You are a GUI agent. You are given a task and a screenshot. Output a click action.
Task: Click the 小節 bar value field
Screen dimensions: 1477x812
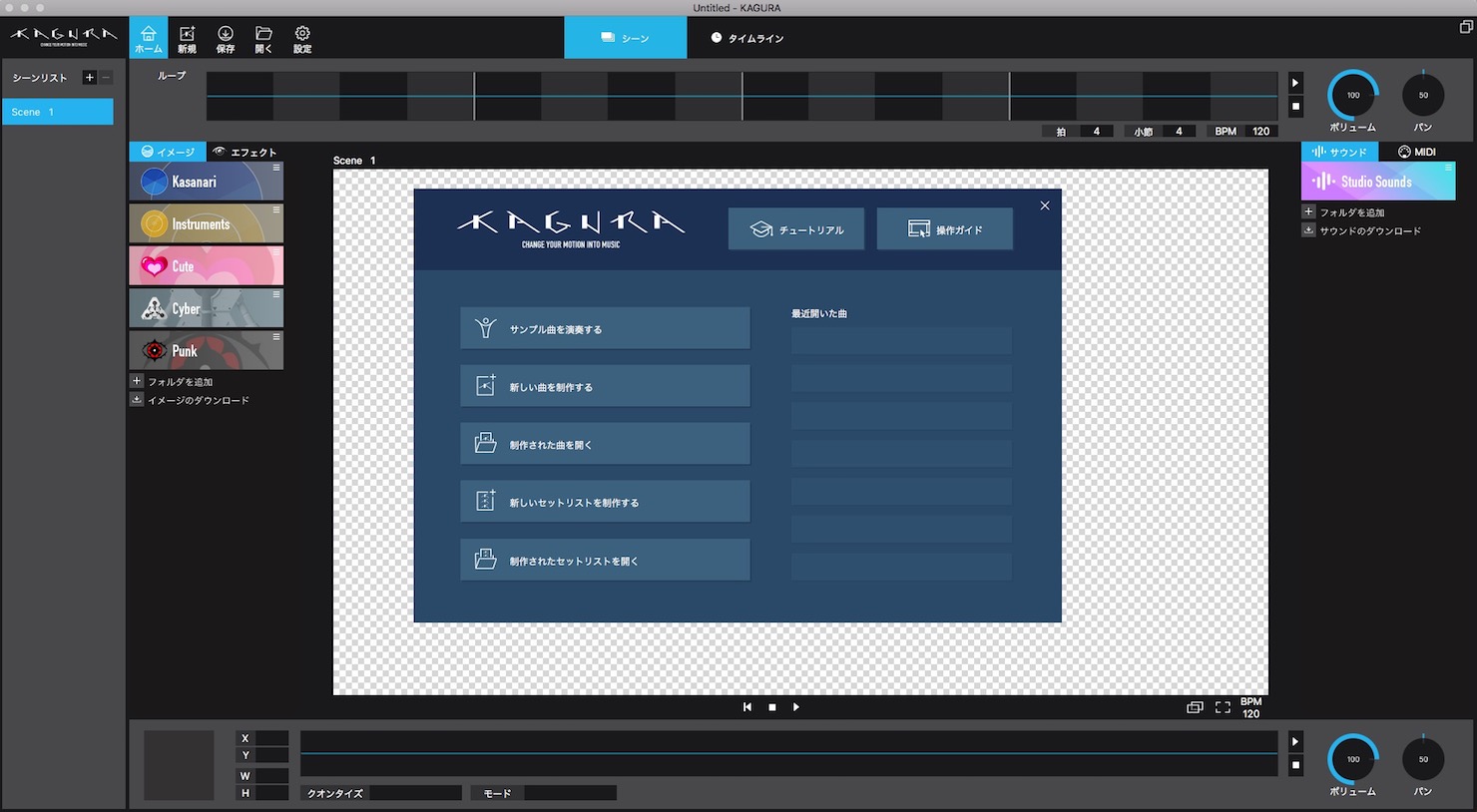(1179, 132)
